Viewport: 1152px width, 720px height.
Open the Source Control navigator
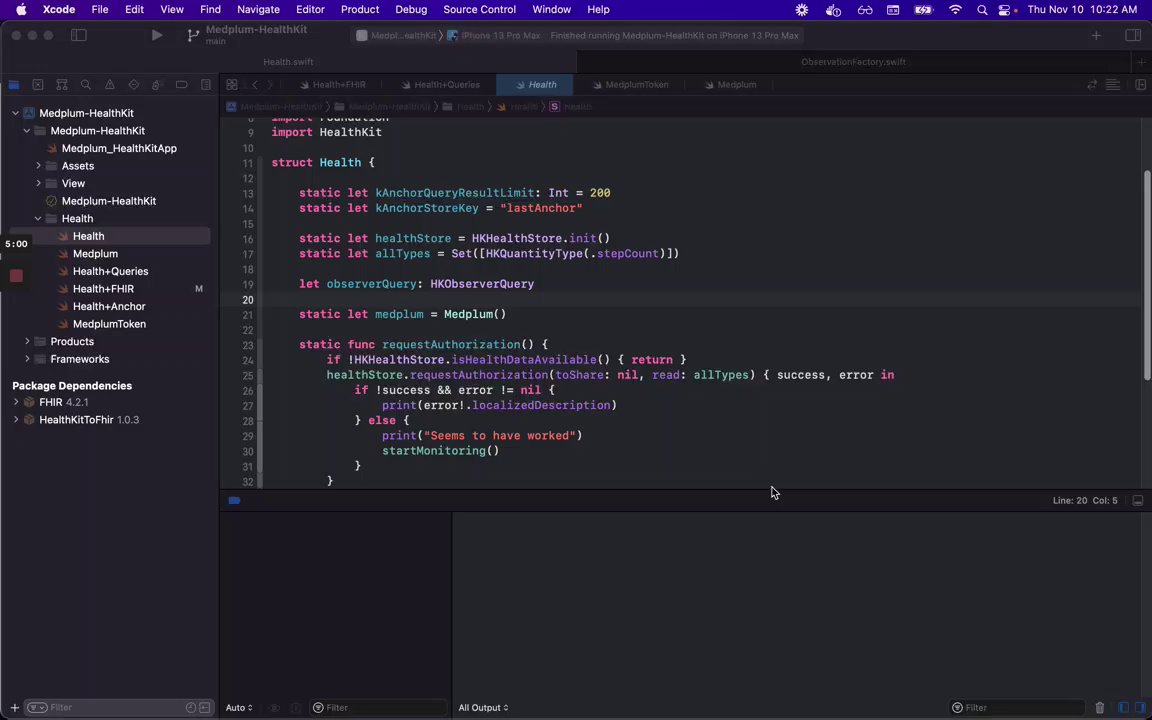pos(38,84)
